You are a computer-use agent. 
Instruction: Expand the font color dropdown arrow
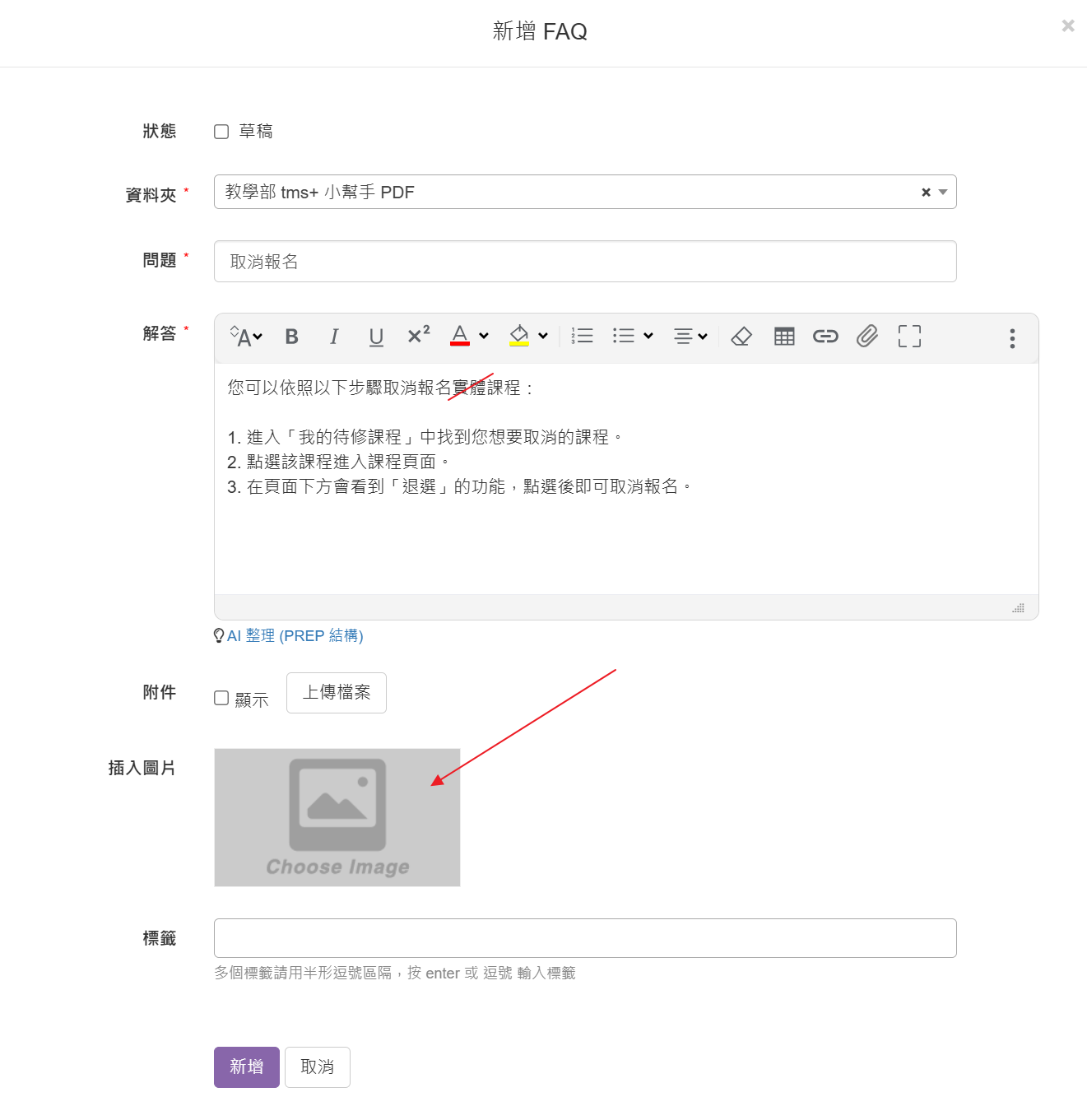pos(484,336)
